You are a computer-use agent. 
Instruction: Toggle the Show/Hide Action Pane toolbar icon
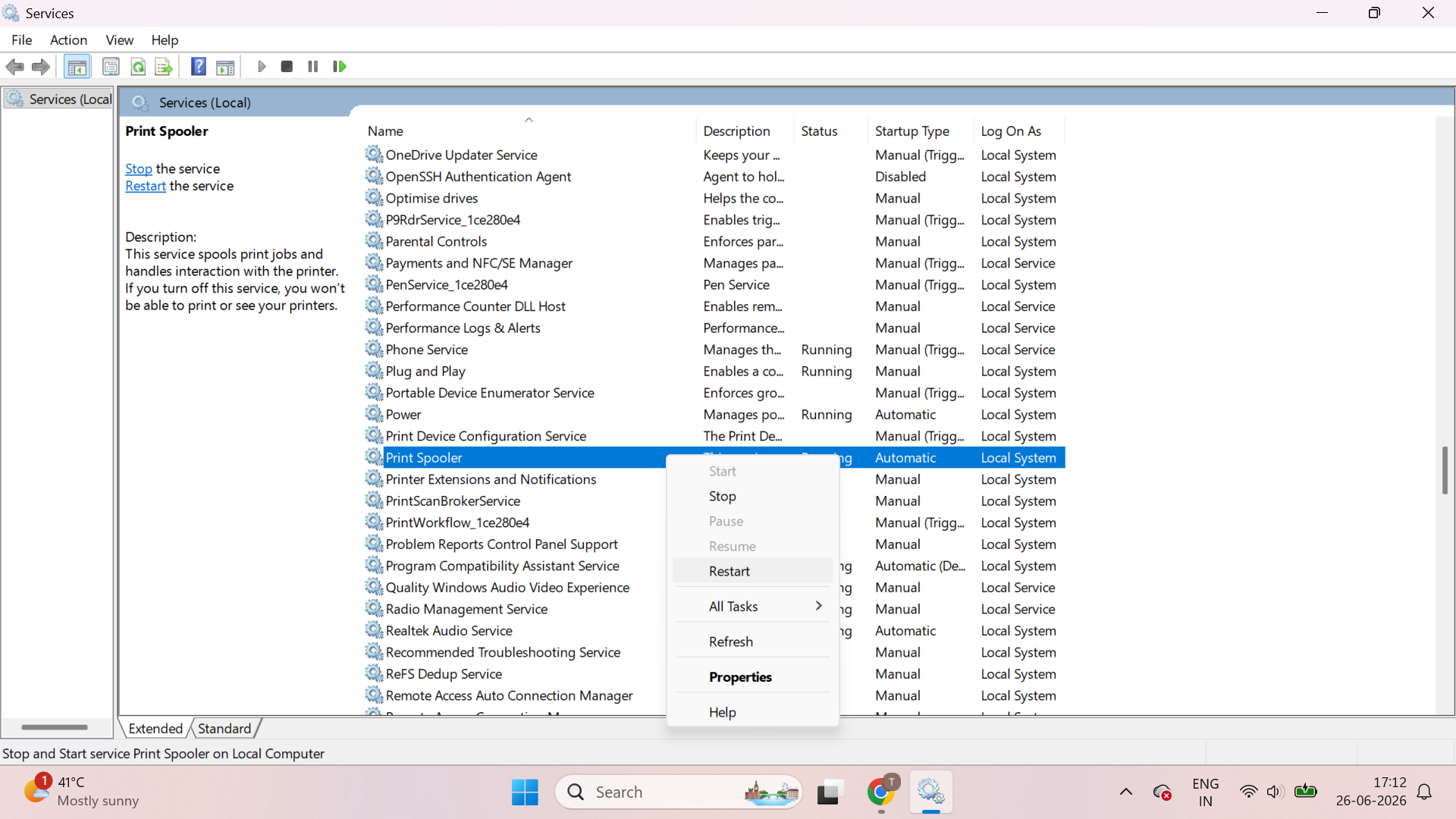[x=225, y=67]
